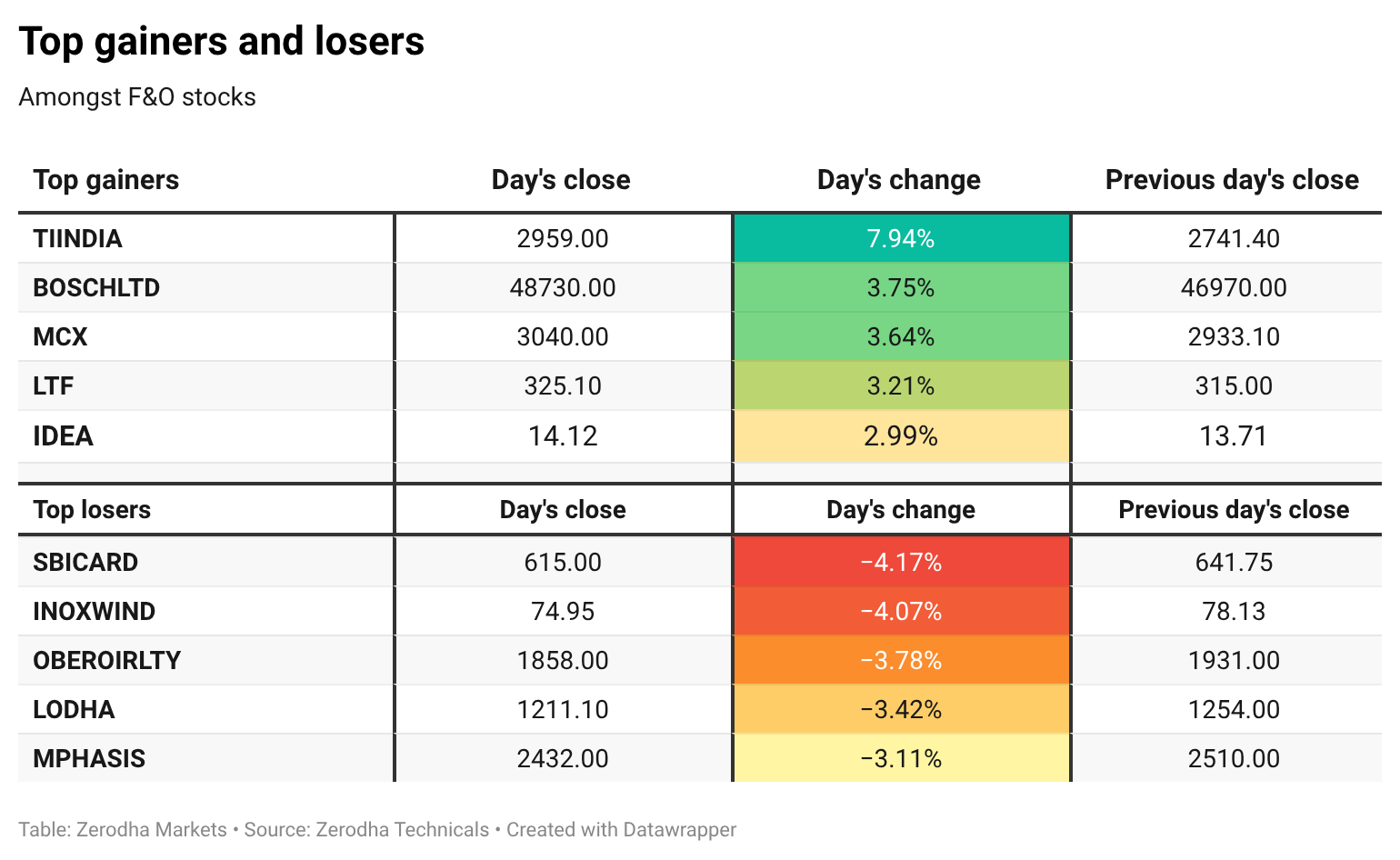1400x860 pixels.
Task: Click the LTF day's close 325.10
Action: [563, 386]
